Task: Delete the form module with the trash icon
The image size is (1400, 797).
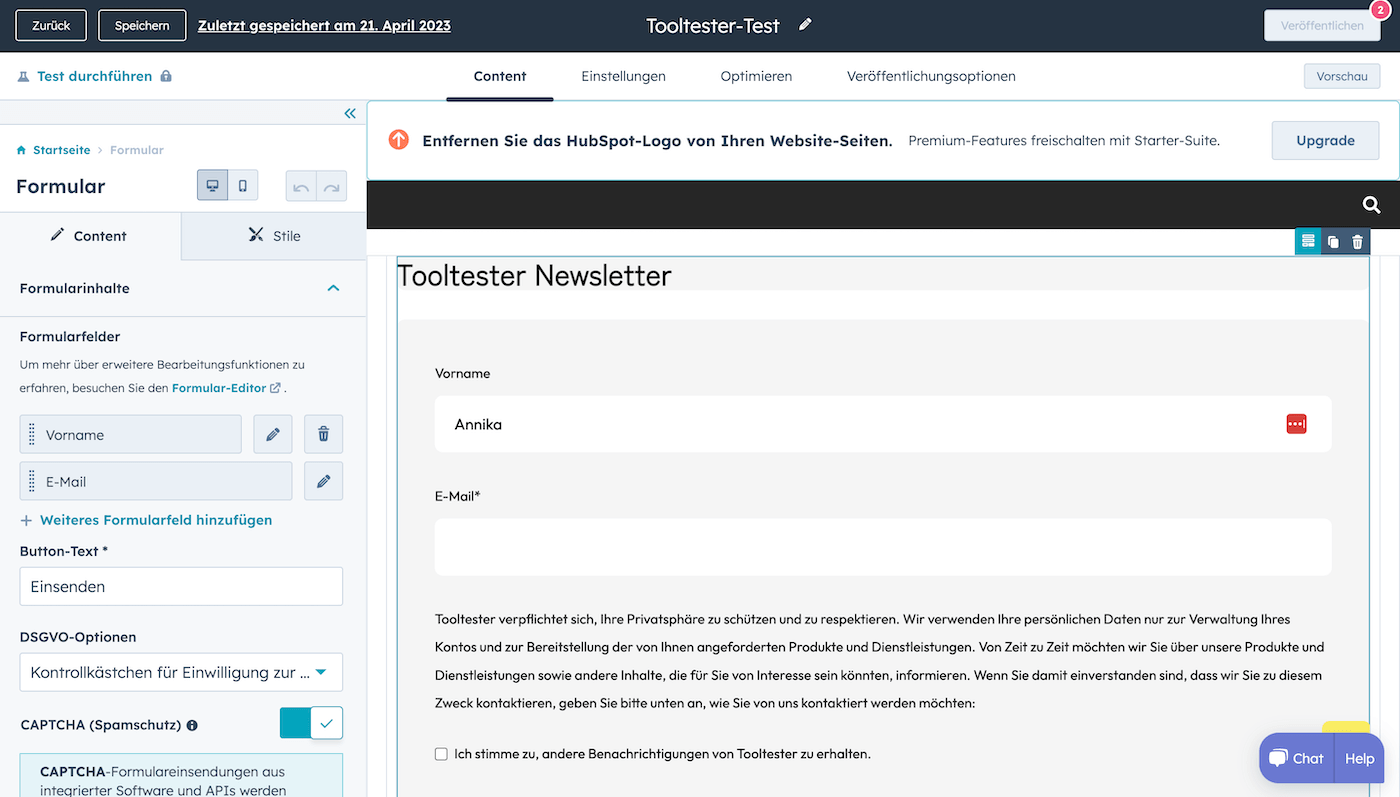Action: tap(1357, 242)
